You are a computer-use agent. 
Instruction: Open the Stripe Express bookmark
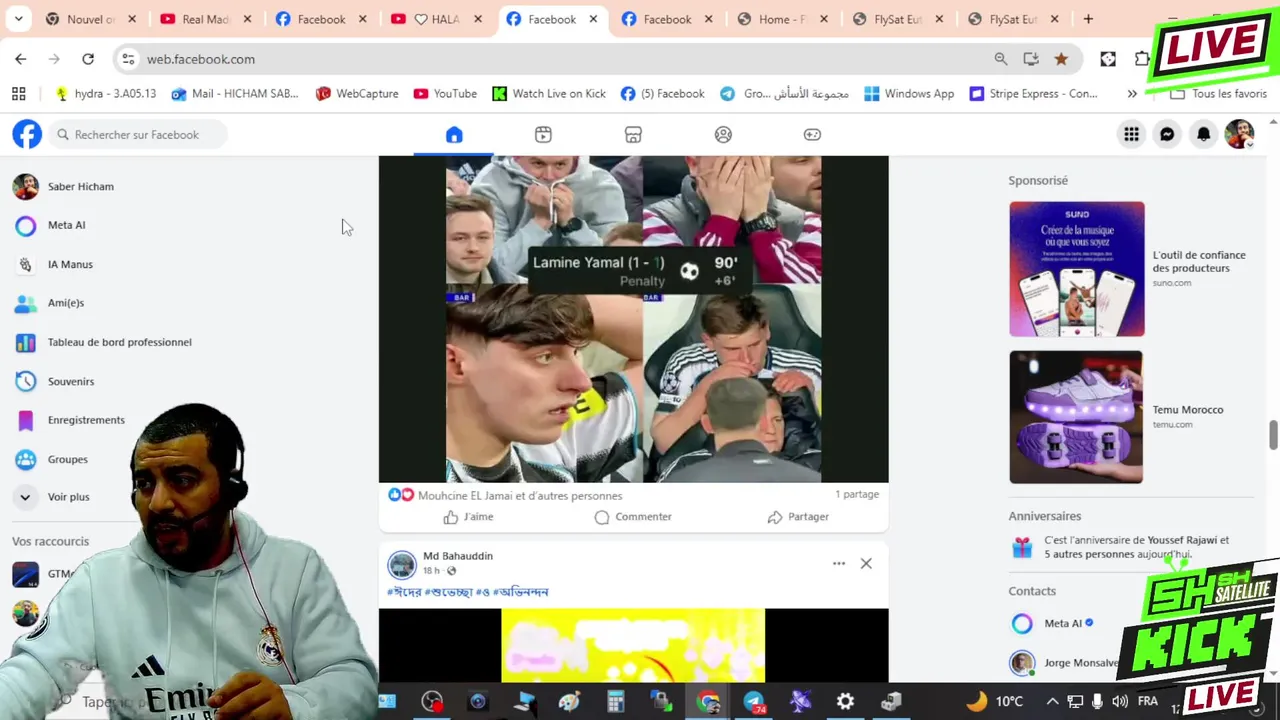click(x=1033, y=93)
